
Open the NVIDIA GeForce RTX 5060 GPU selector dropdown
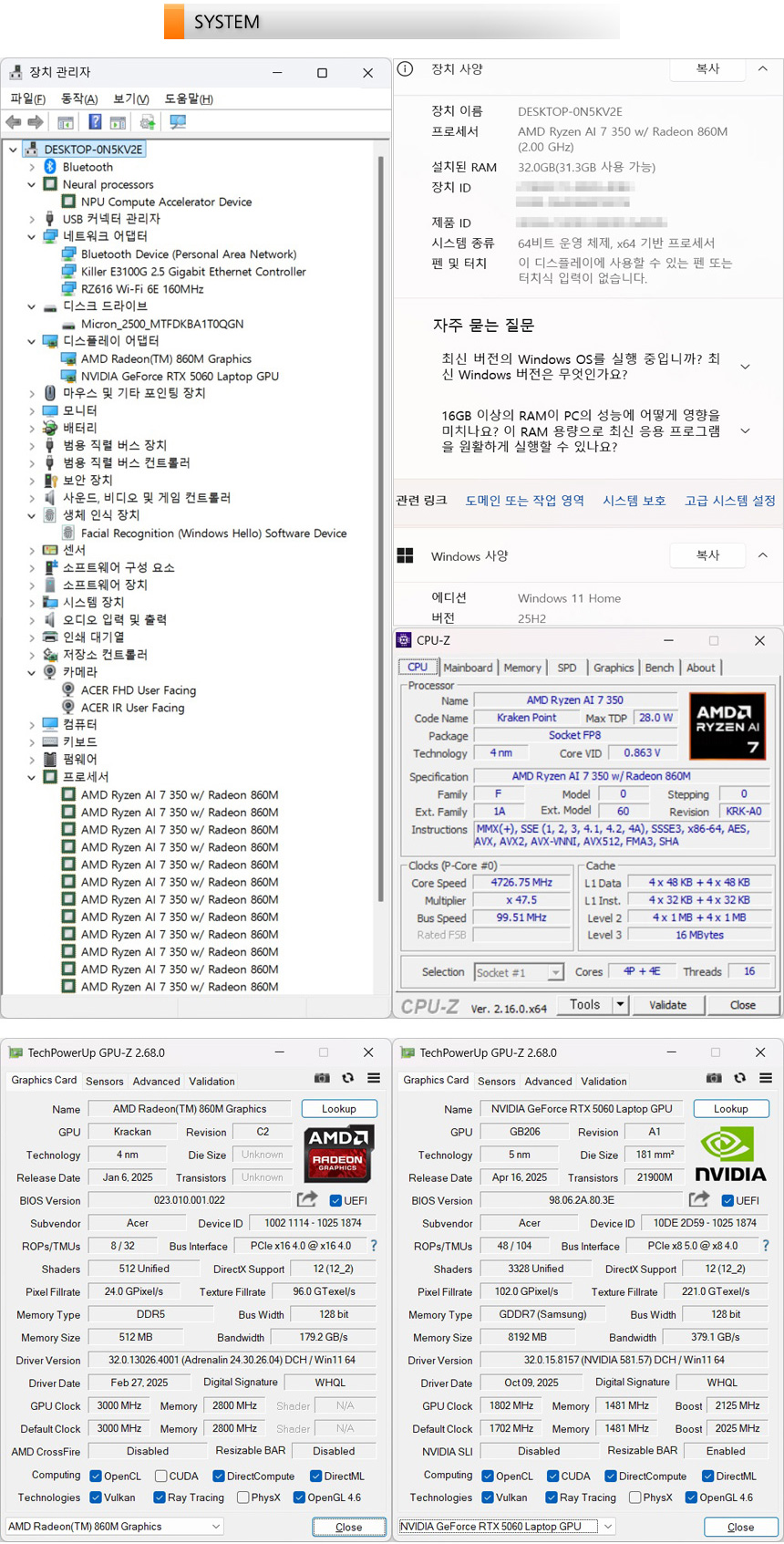coord(608,1526)
